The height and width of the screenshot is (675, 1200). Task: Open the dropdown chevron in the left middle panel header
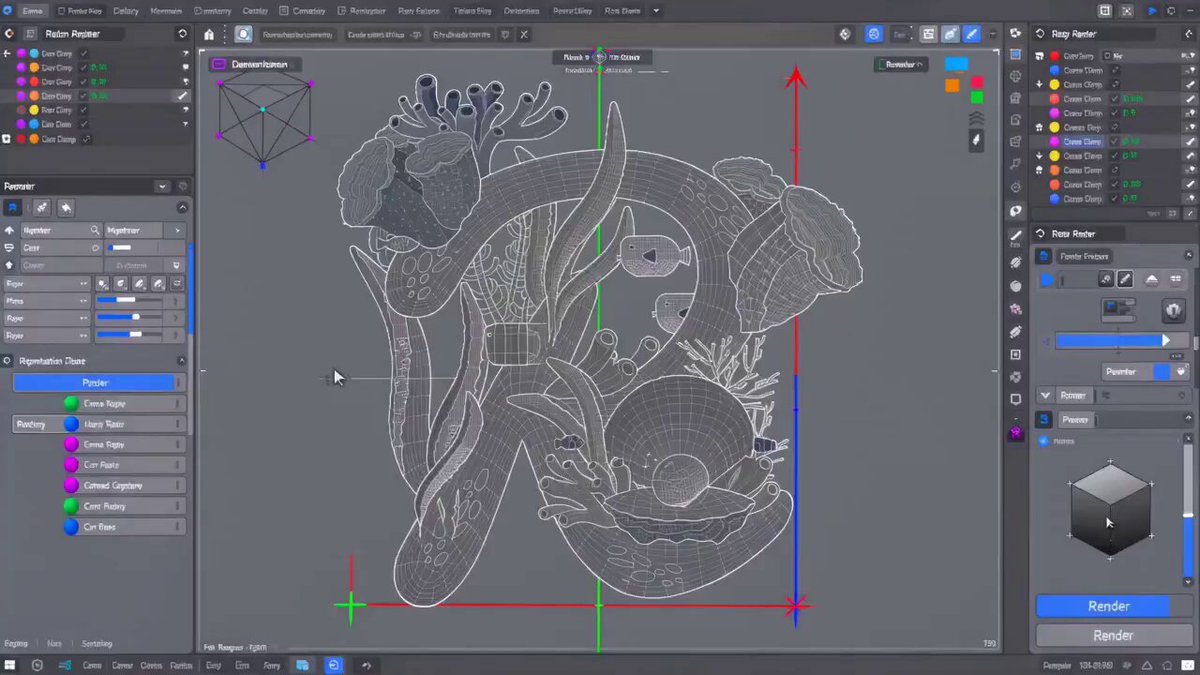[162, 186]
